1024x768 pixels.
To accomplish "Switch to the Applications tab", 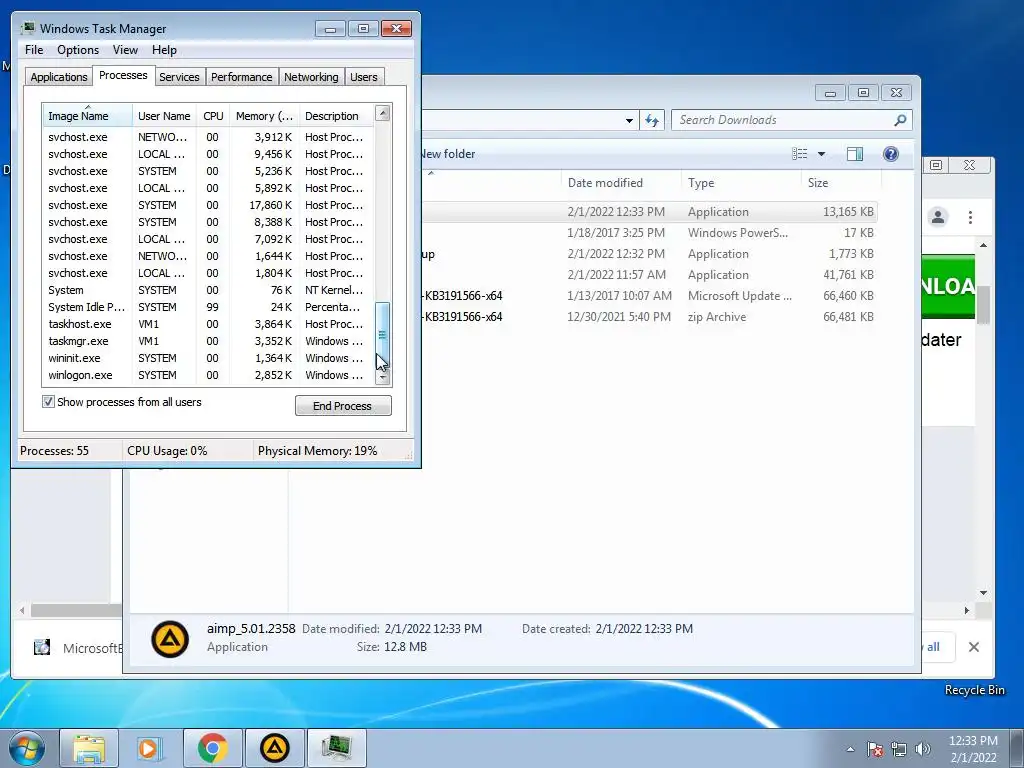I will 59,77.
